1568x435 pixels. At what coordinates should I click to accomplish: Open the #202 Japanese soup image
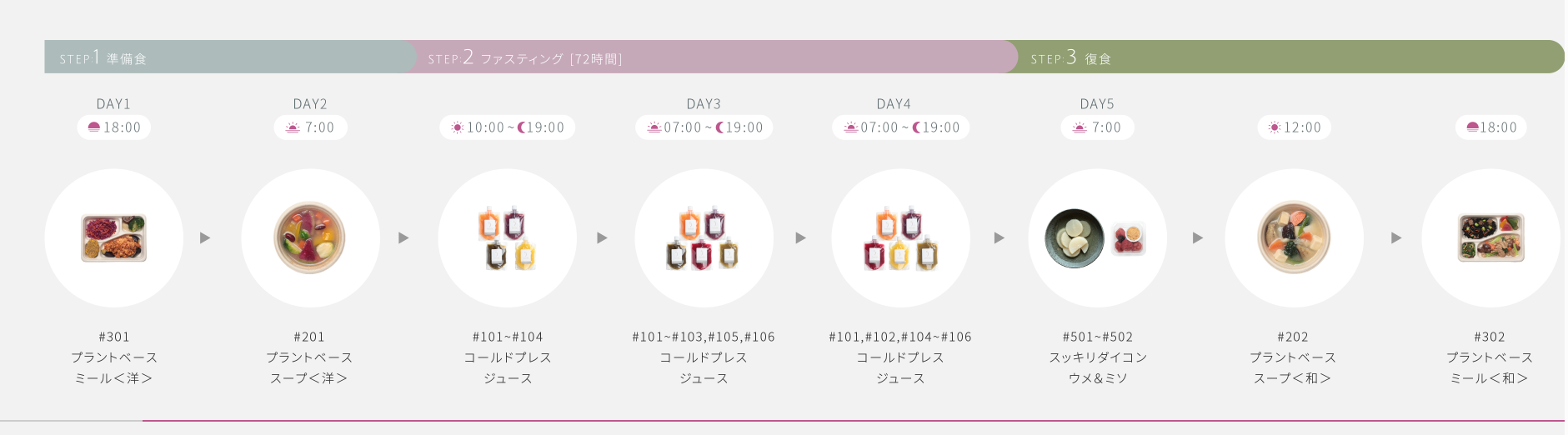(1295, 238)
